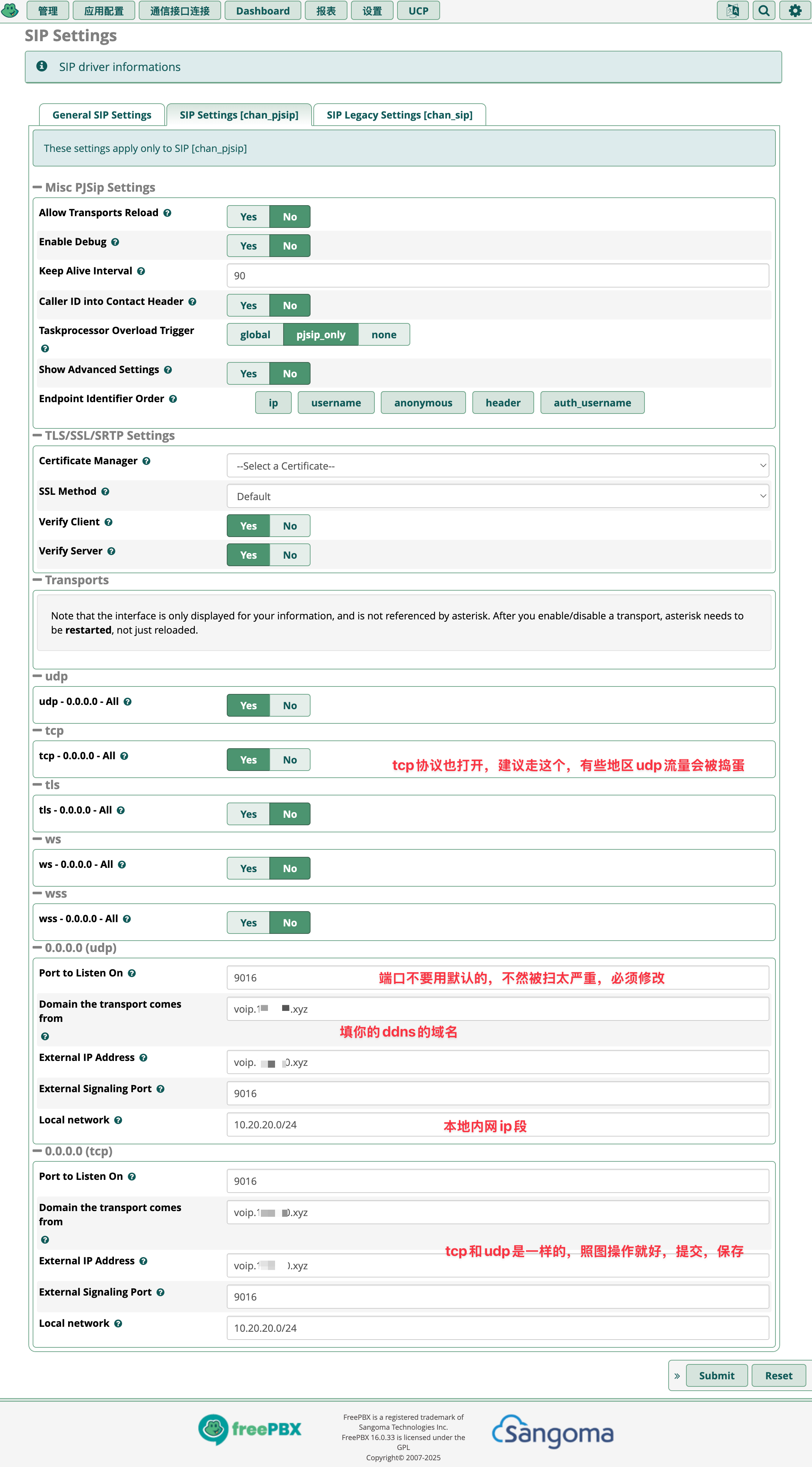812x1467 pixels.
Task: Show help for udp Port to Listen On
Action: point(132,973)
